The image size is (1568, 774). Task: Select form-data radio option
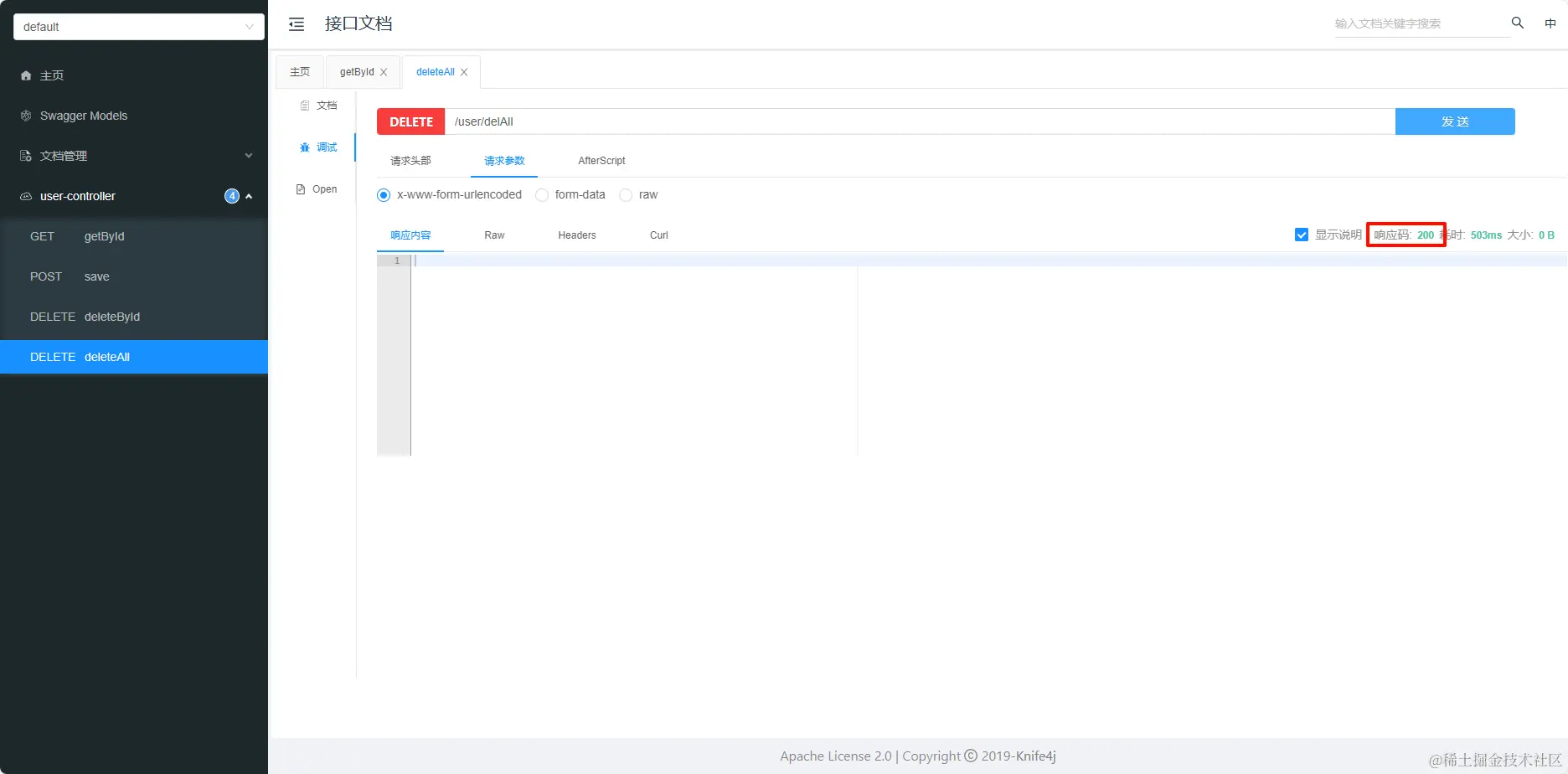542,195
